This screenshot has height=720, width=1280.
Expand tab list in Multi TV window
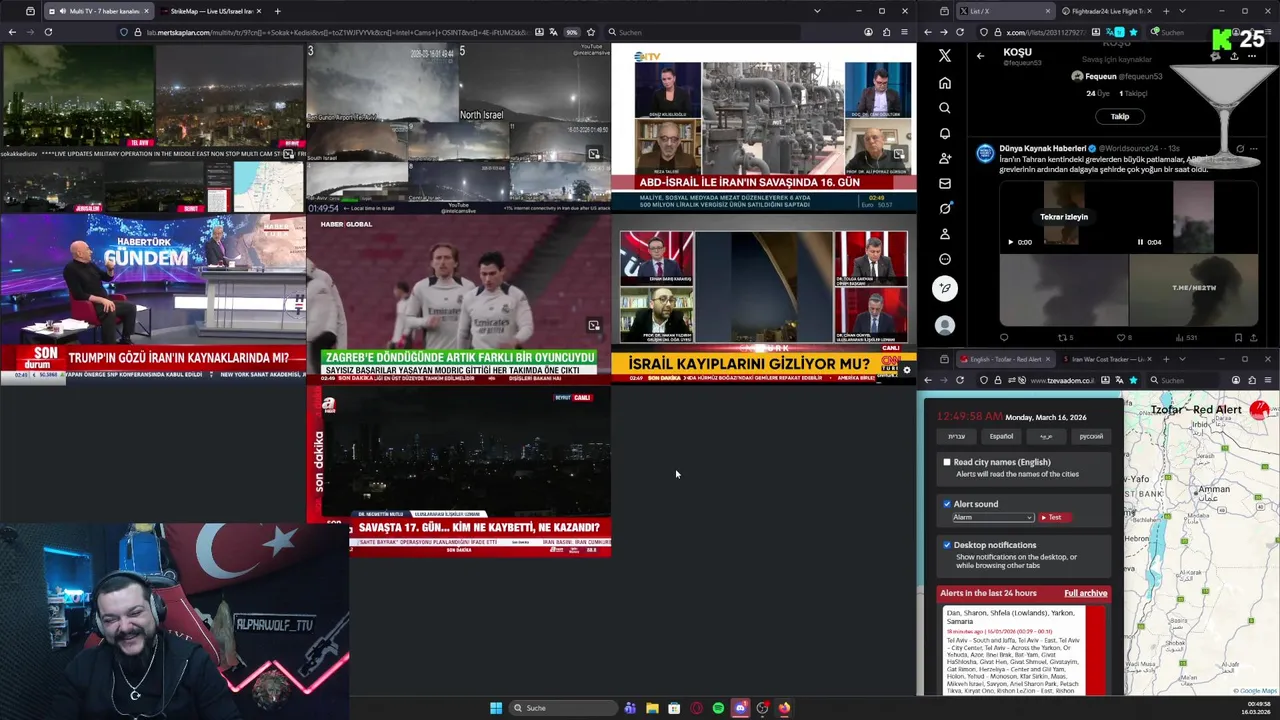click(x=817, y=11)
